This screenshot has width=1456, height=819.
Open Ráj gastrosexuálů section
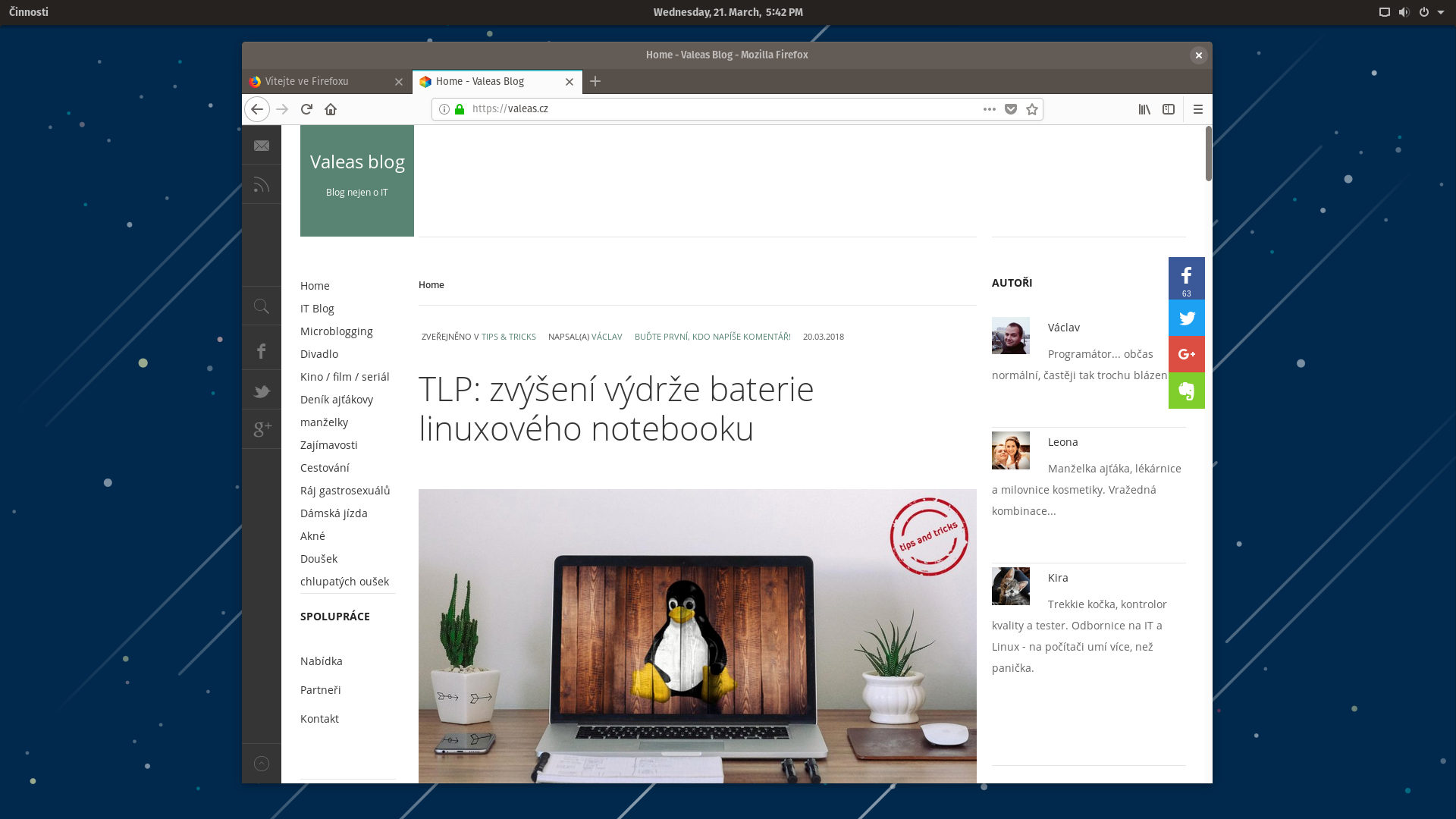coord(345,491)
